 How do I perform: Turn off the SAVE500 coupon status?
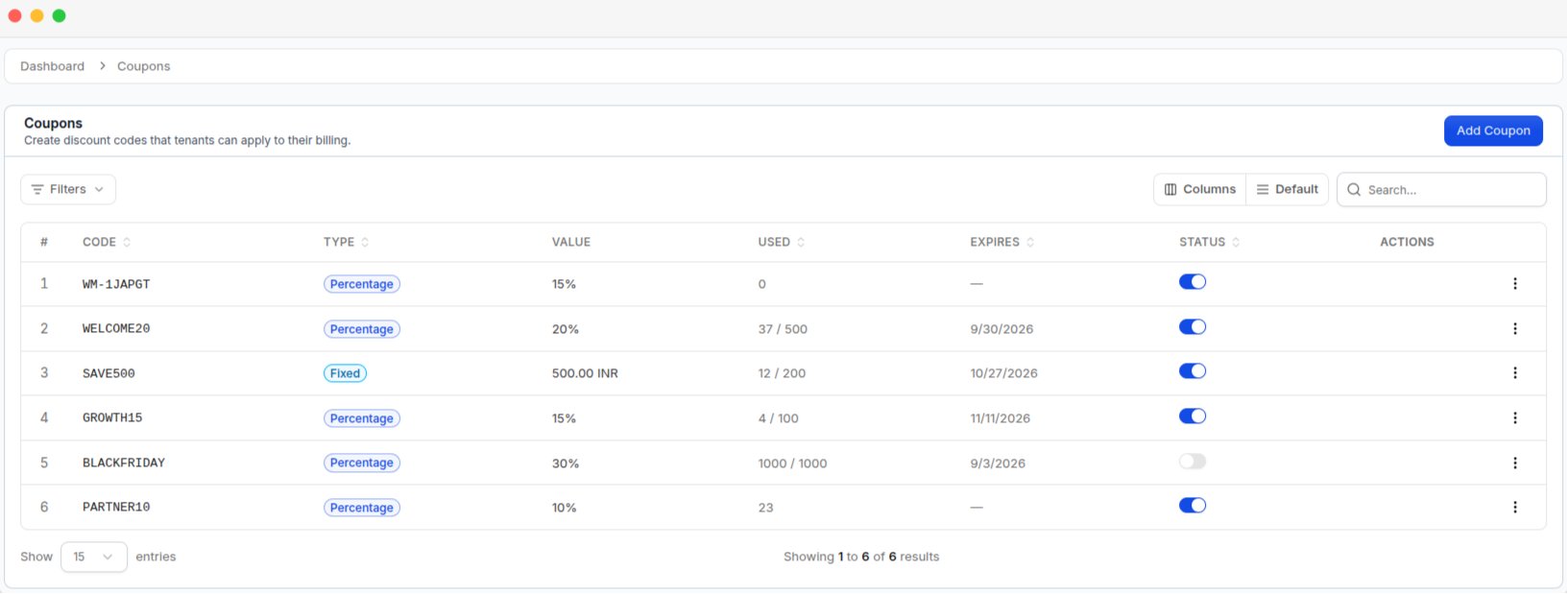click(1193, 371)
